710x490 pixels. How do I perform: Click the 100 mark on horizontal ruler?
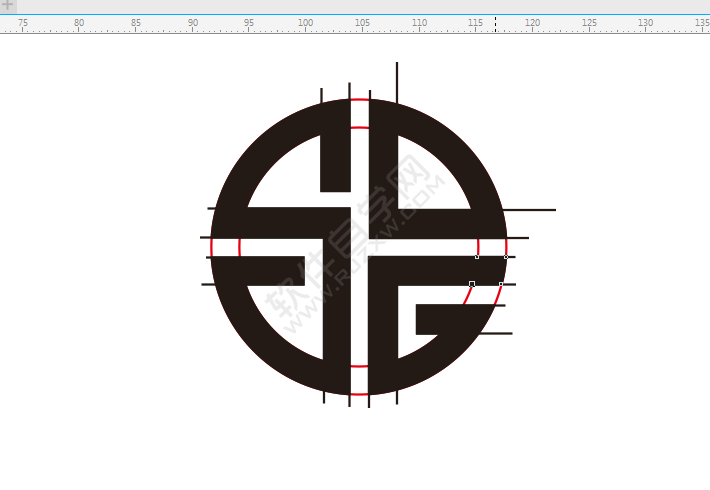click(306, 23)
